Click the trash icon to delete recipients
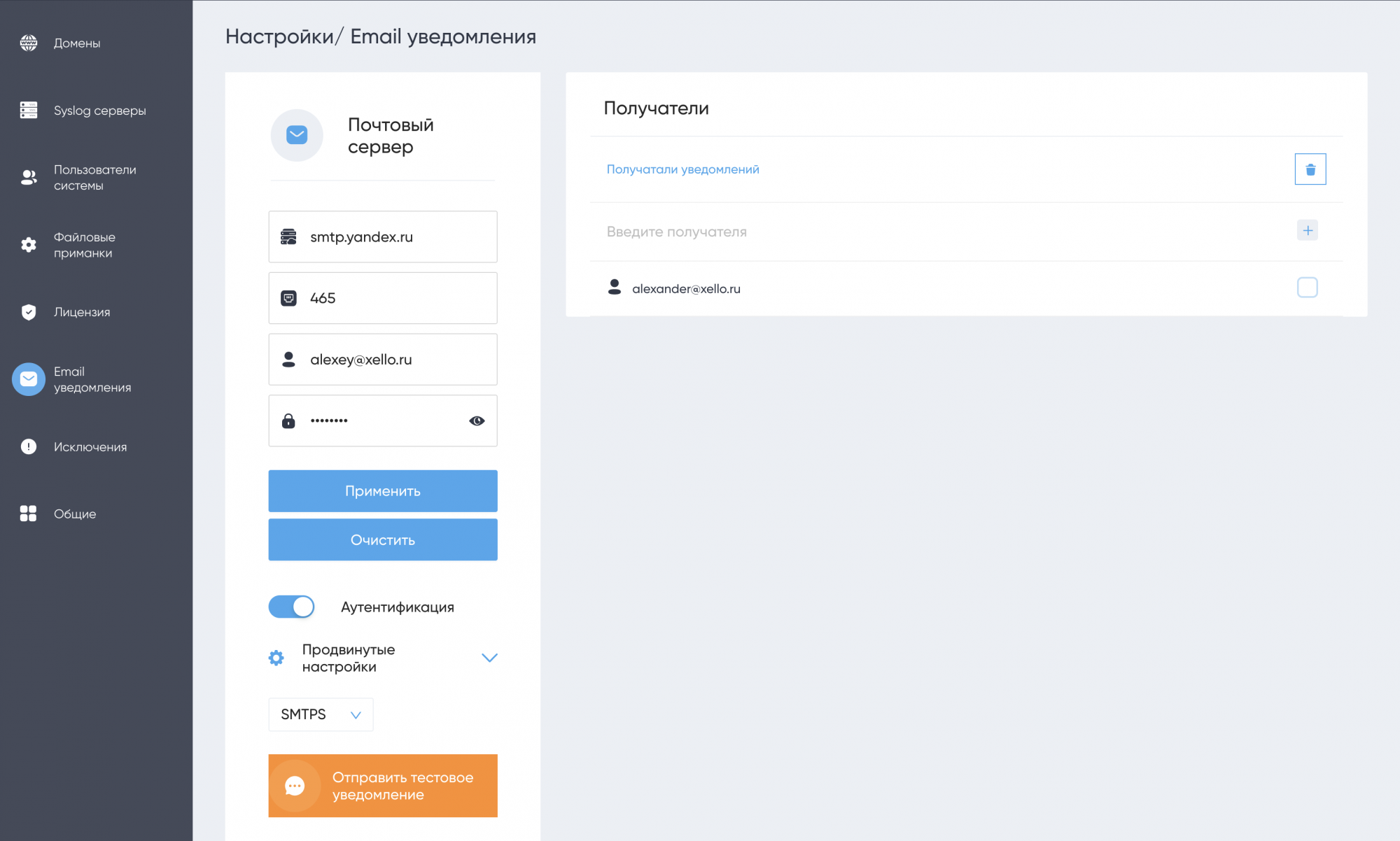The width and height of the screenshot is (1400, 841). tap(1310, 169)
